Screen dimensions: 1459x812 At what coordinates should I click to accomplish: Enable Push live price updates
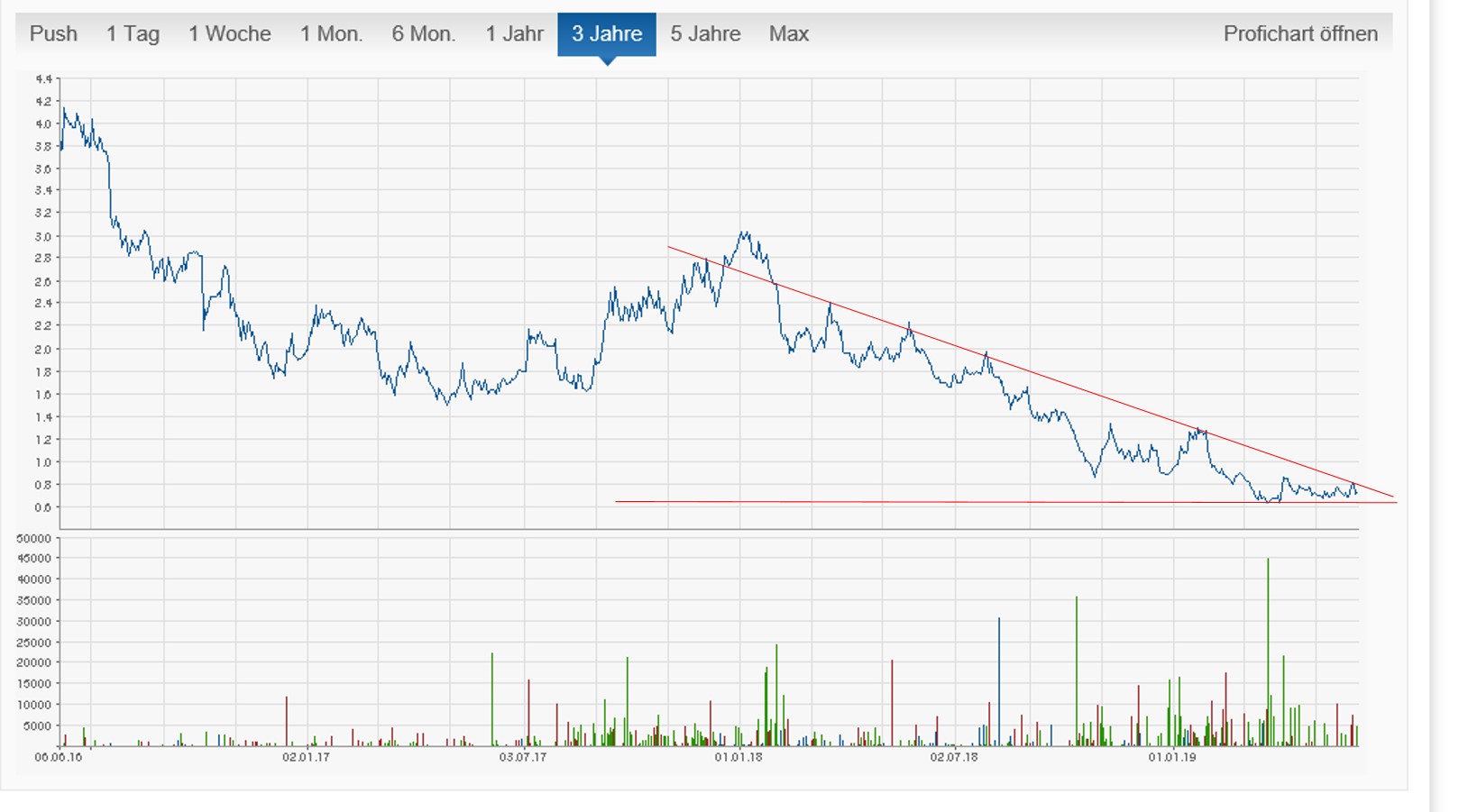(54, 34)
